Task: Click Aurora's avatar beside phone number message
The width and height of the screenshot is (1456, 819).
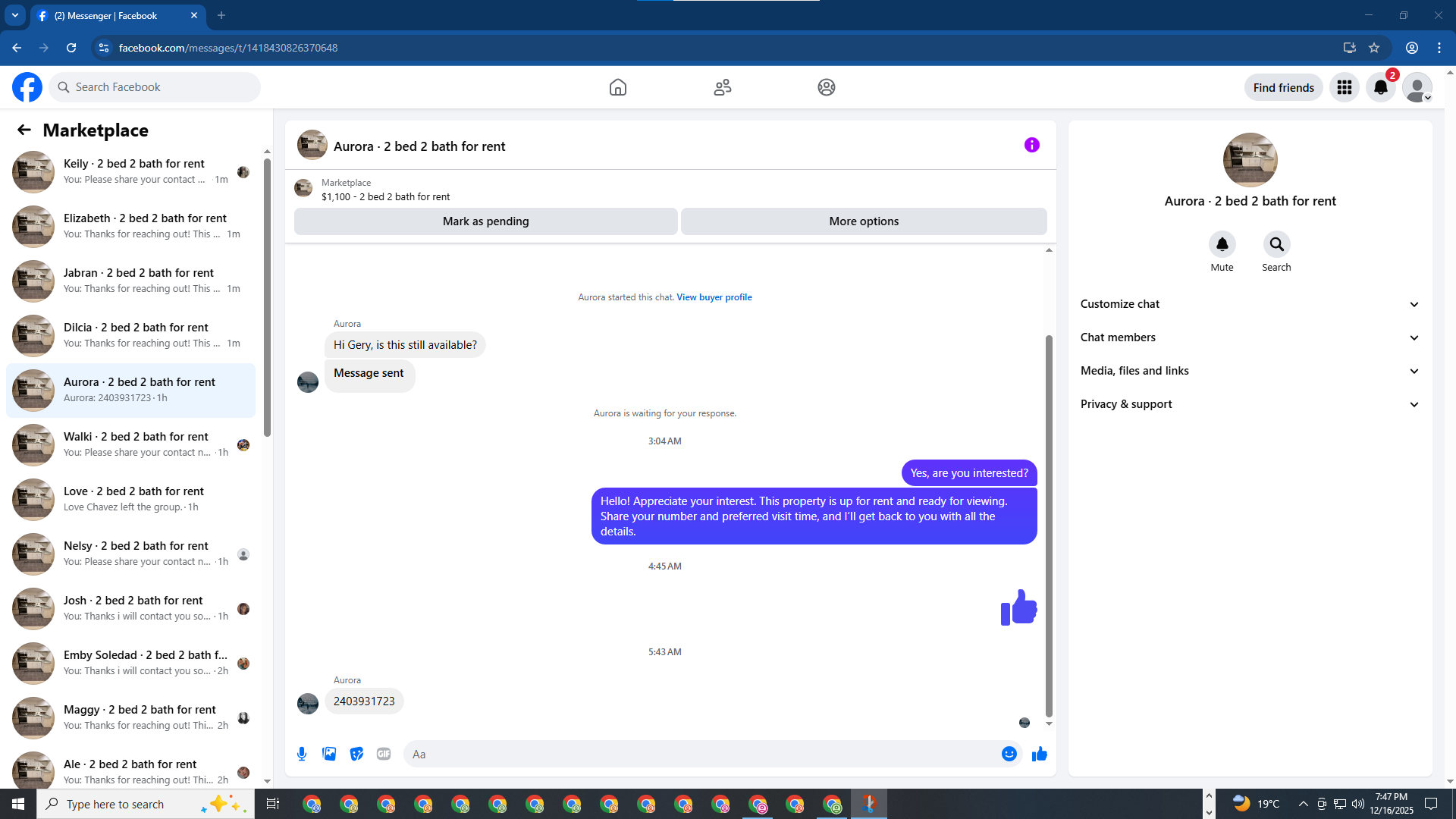Action: click(308, 704)
